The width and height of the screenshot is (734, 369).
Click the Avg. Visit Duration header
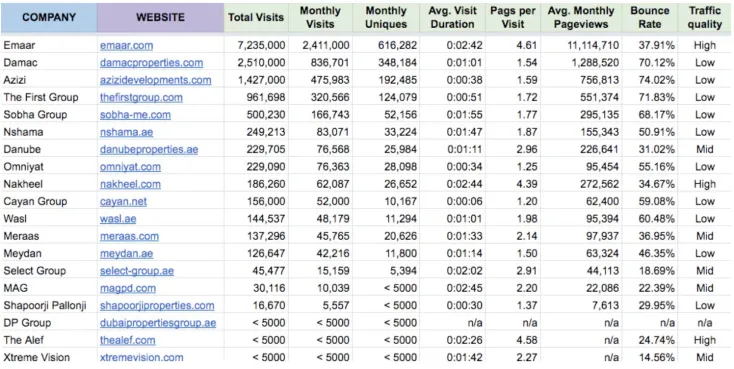click(453, 17)
